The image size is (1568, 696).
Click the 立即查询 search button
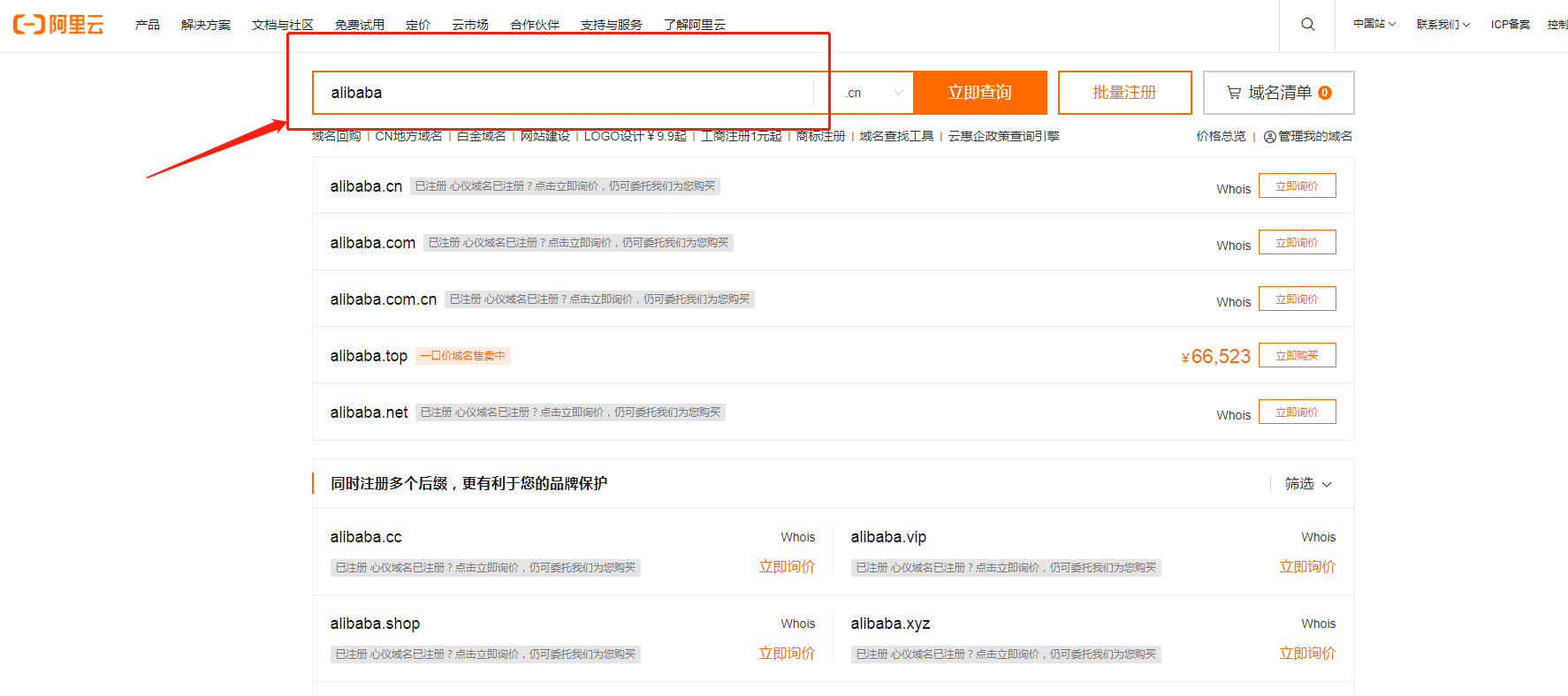point(980,93)
